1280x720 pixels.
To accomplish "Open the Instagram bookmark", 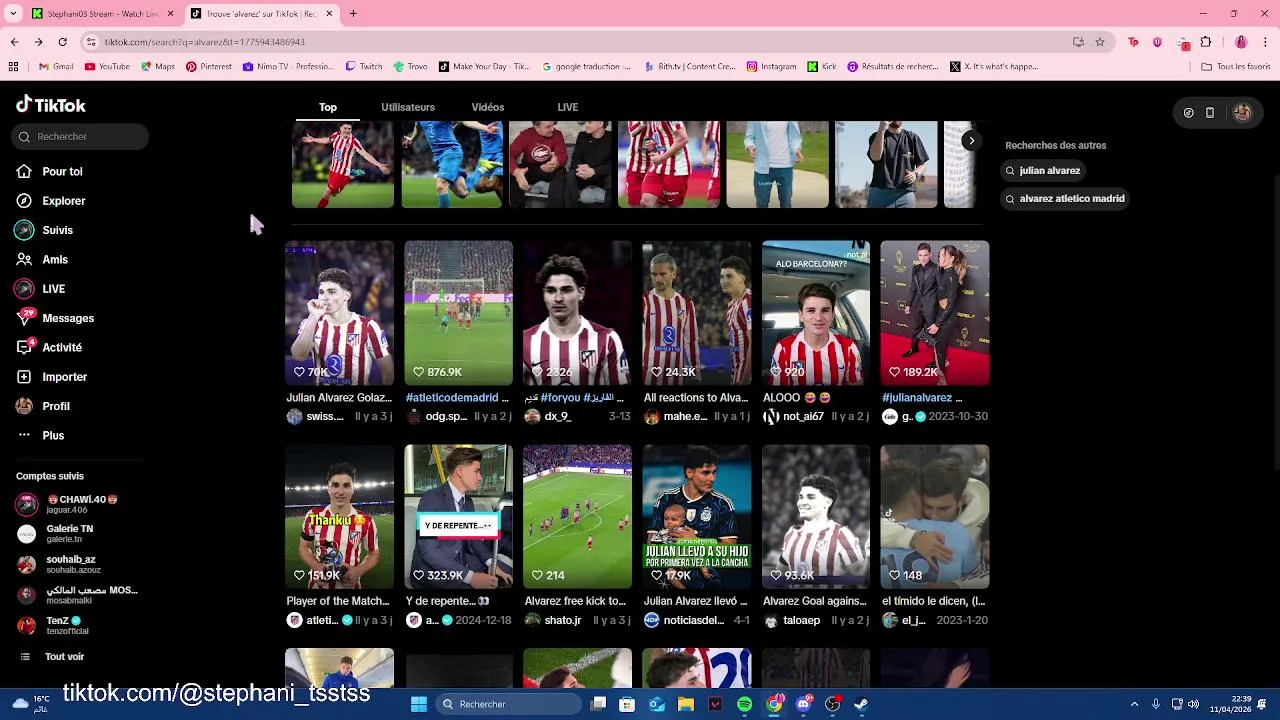I will point(771,67).
